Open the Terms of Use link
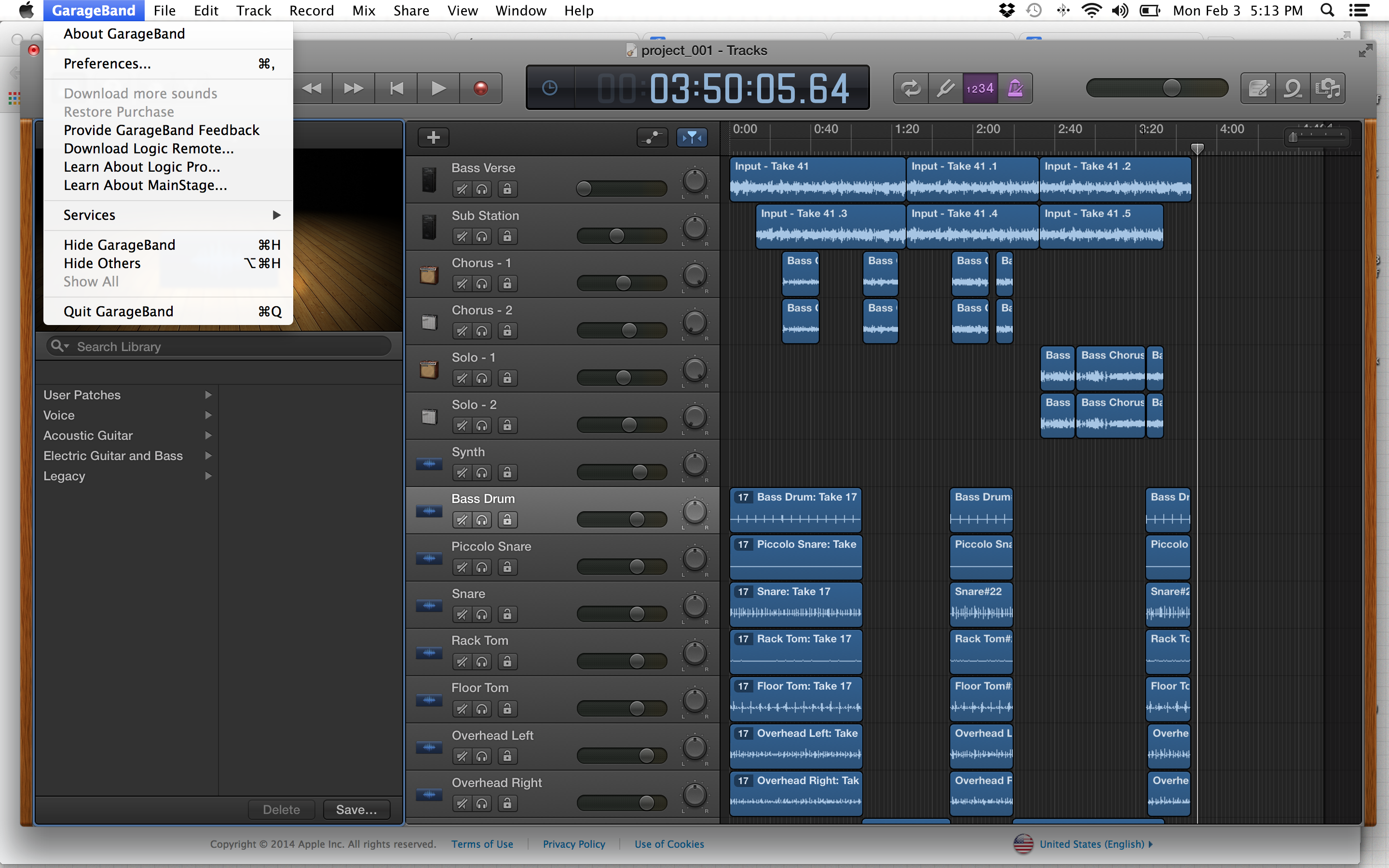This screenshot has height=868, width=1389. (x=482, y=844)
